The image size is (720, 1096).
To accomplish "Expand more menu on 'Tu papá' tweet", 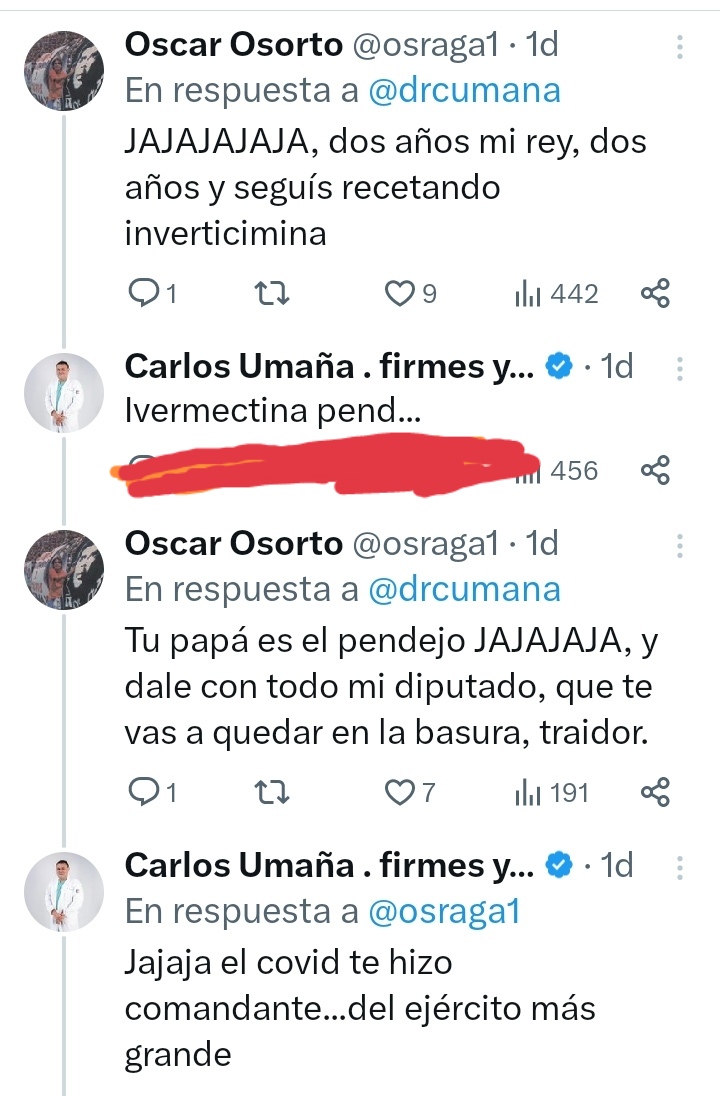I will click(679, 546).
